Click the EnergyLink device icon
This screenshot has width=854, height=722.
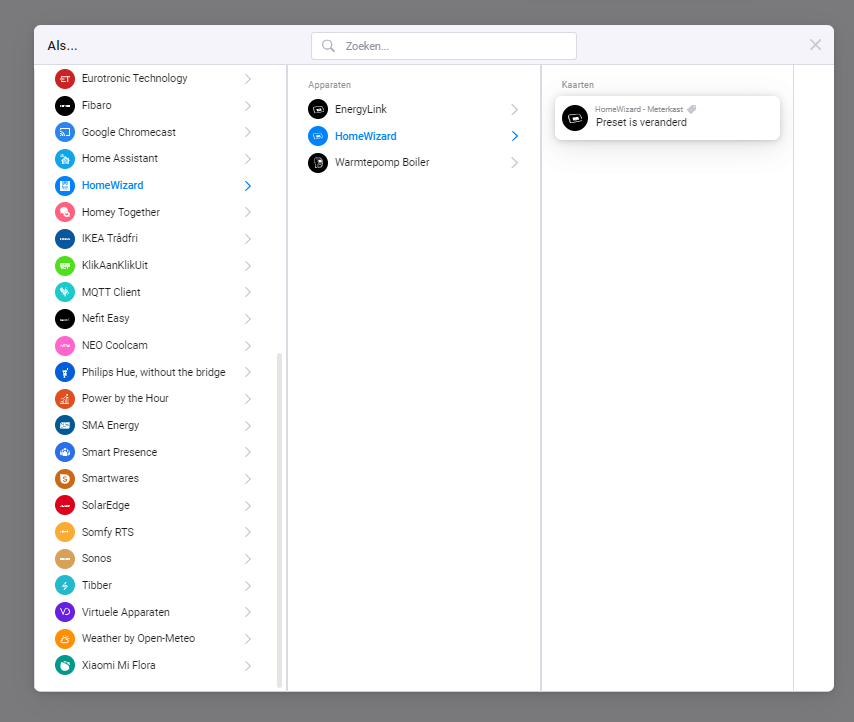point(318,109)
